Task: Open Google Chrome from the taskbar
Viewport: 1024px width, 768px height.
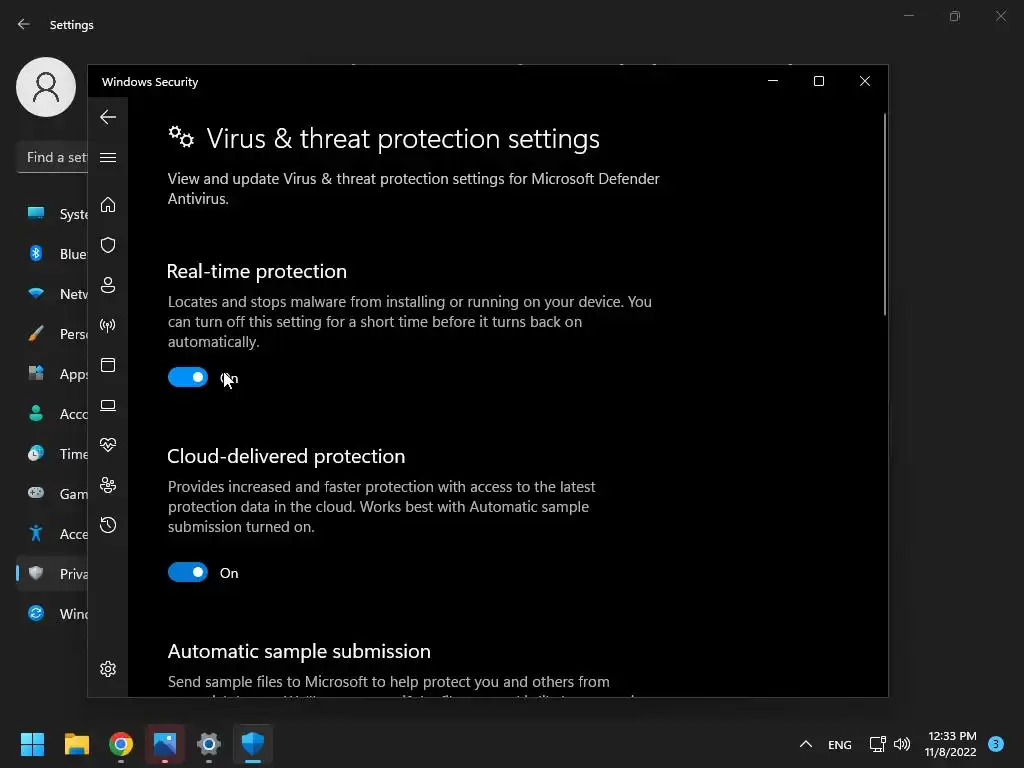Action: pos(121,744)
